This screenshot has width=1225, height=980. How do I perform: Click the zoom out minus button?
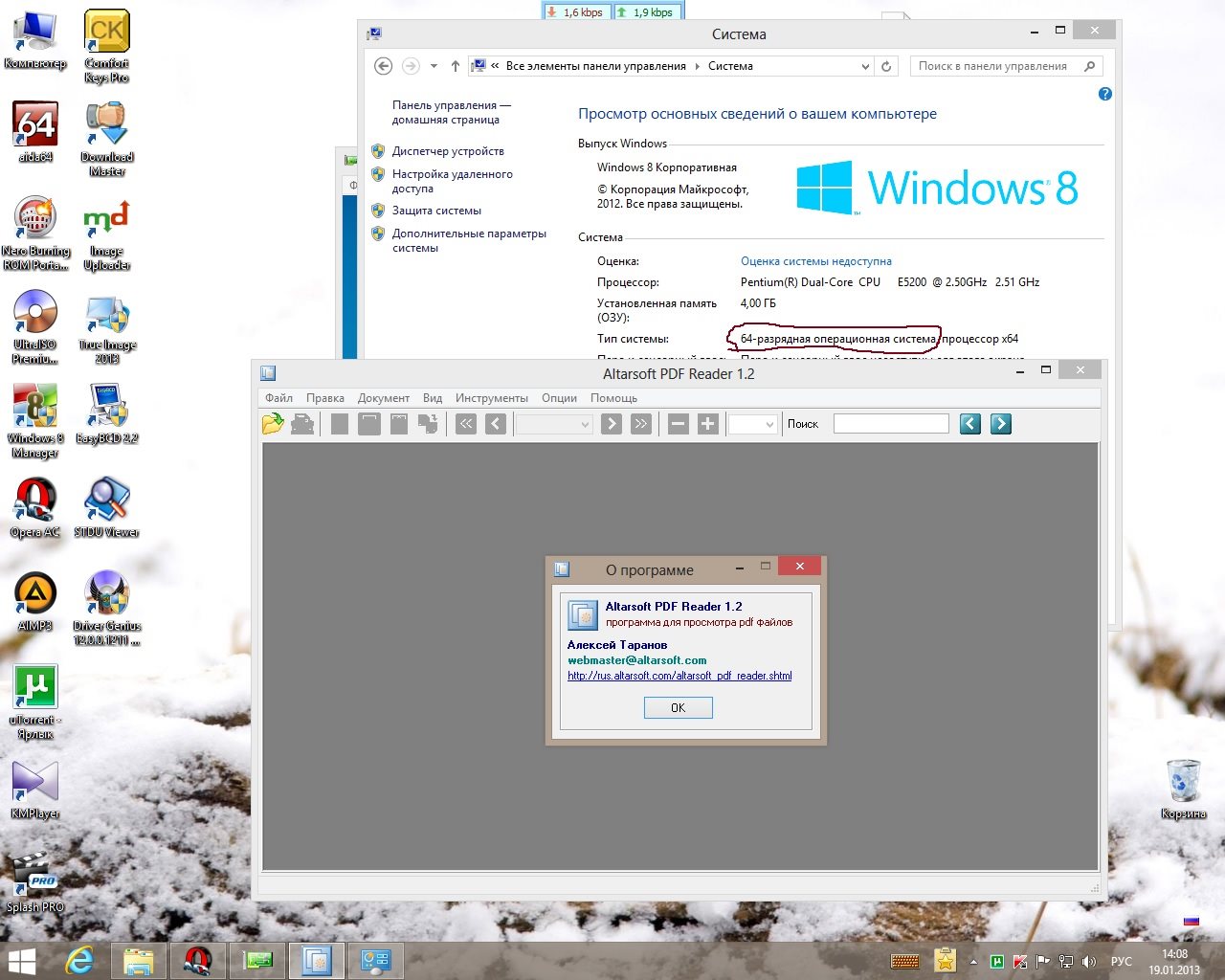point(678,424)
